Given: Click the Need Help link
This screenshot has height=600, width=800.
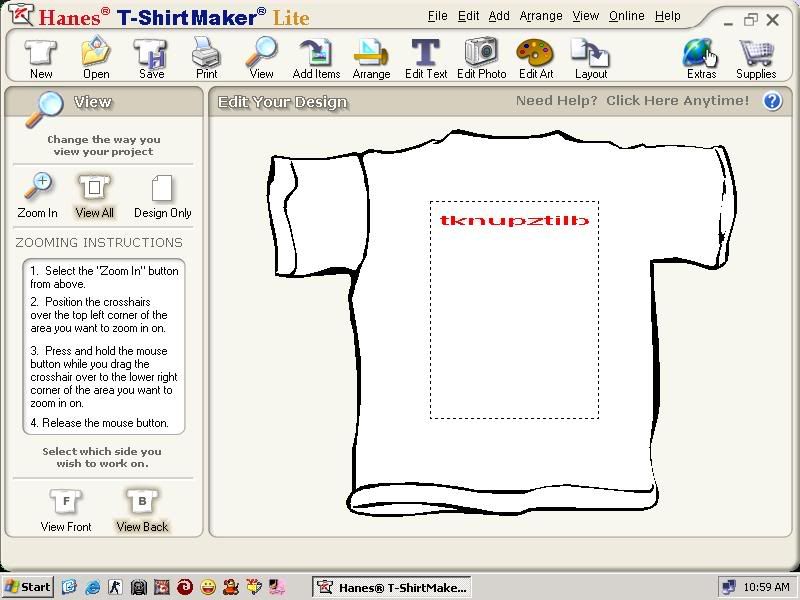Looking at the screenshot, I should point(632,101).
